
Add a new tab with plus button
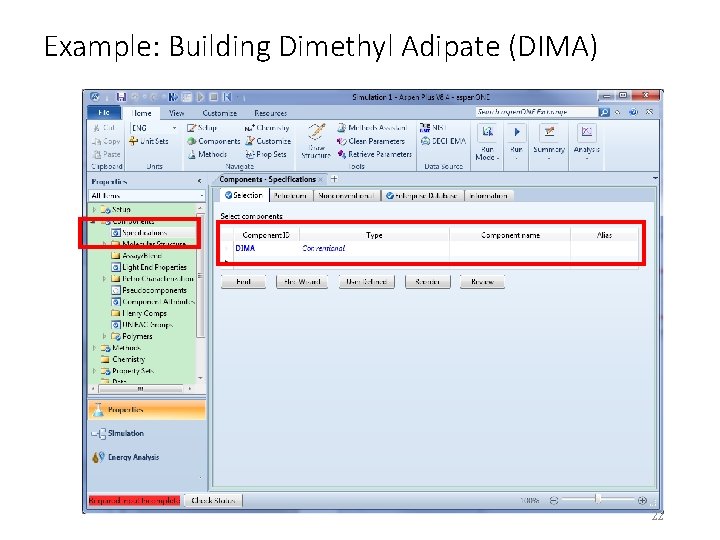(334, 179)
